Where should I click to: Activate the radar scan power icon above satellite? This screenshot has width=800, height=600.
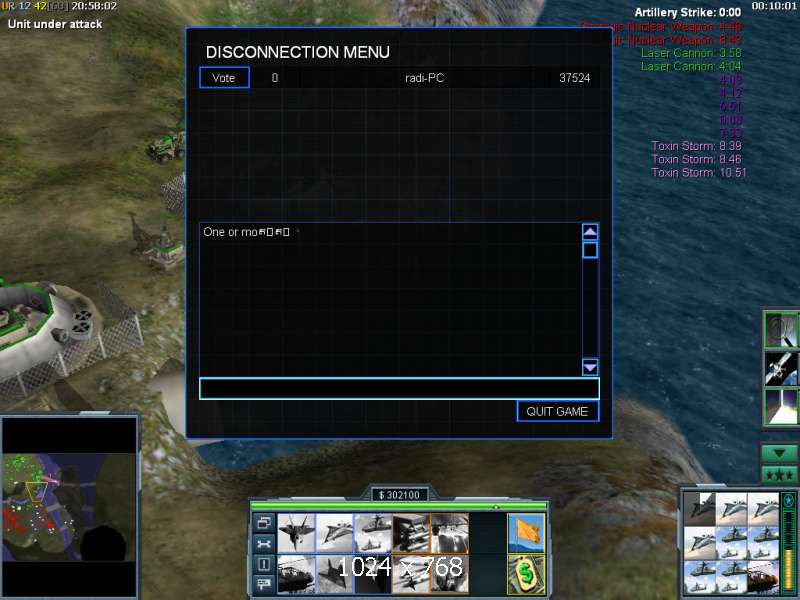click(781, 330)
